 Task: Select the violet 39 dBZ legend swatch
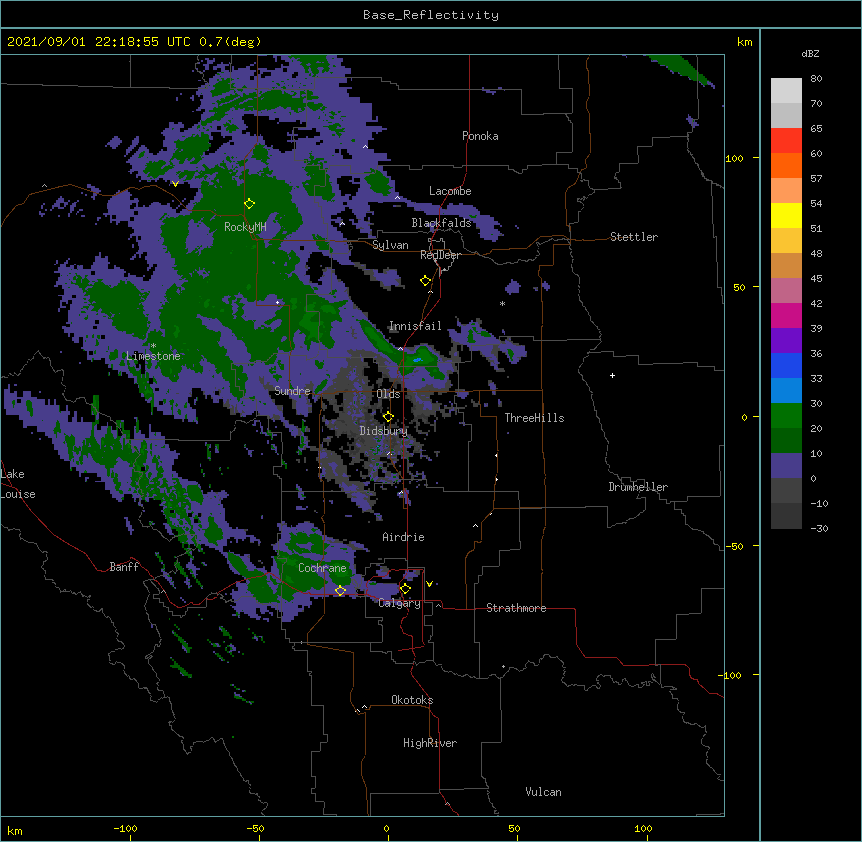pyautogui.click(x=786, y=341)
